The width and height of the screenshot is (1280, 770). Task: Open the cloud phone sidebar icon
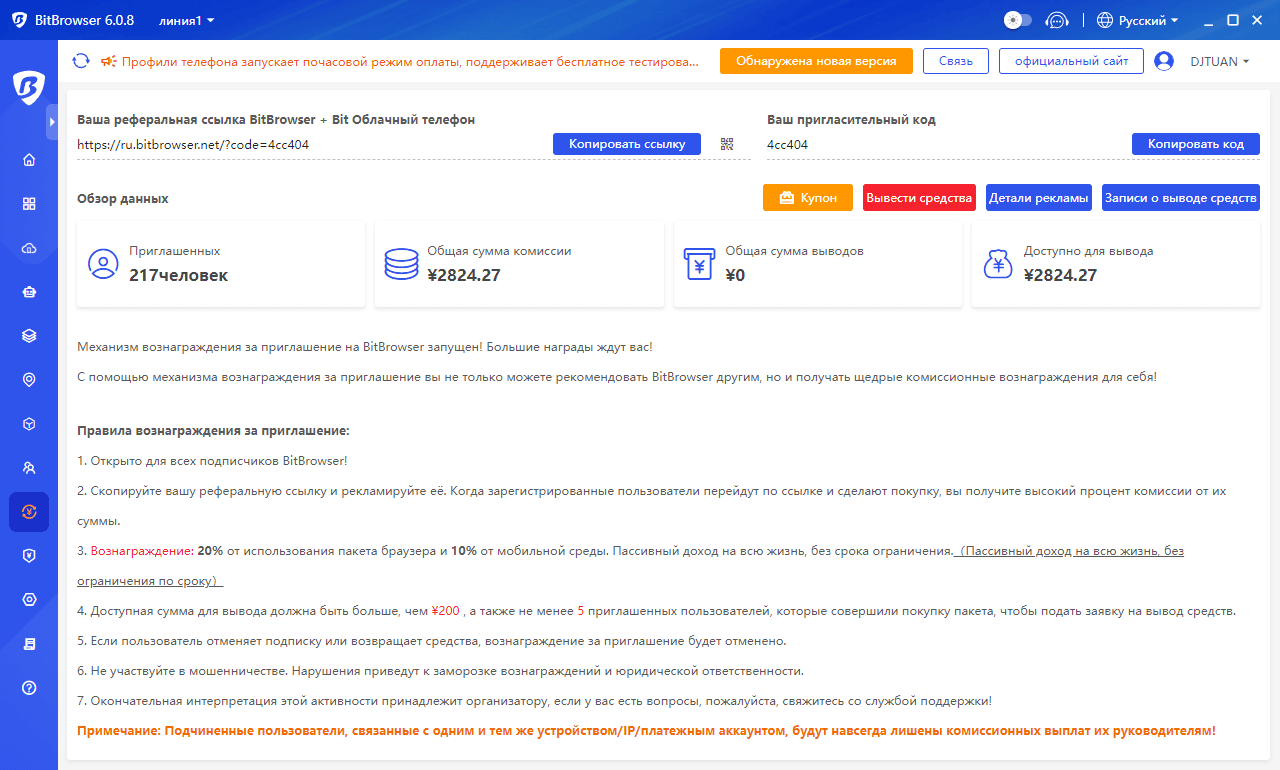pos(29,248)
